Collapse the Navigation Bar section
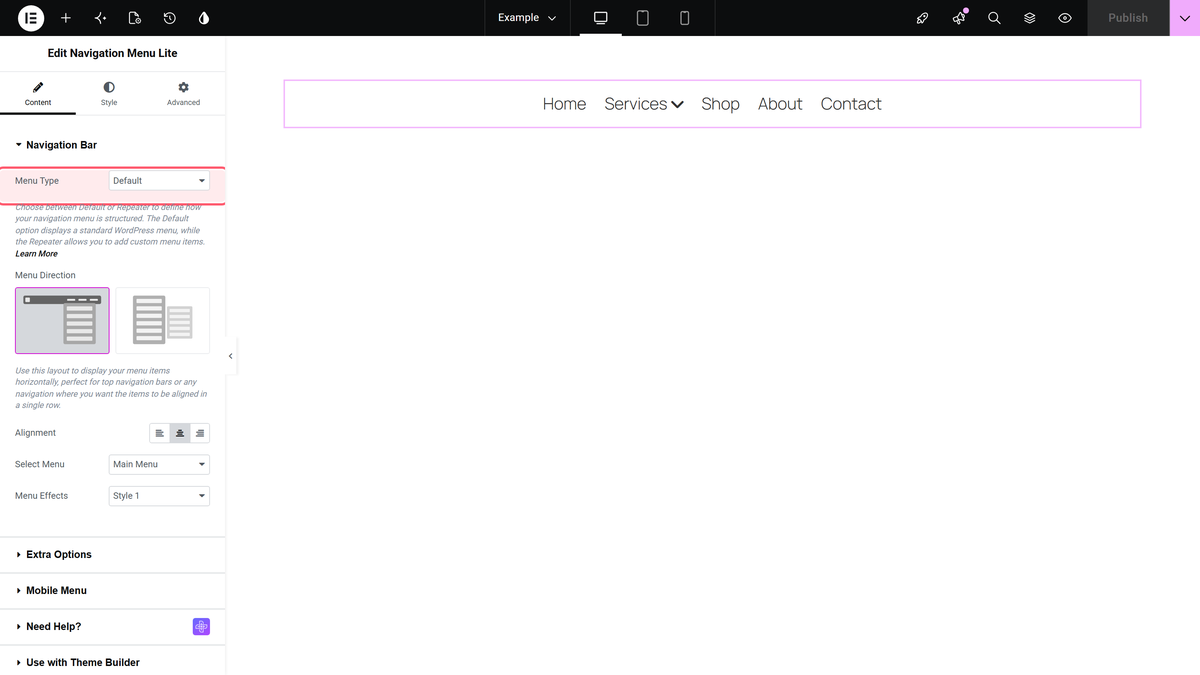This screenshot has height=675, width=1200. pos(112,145)
